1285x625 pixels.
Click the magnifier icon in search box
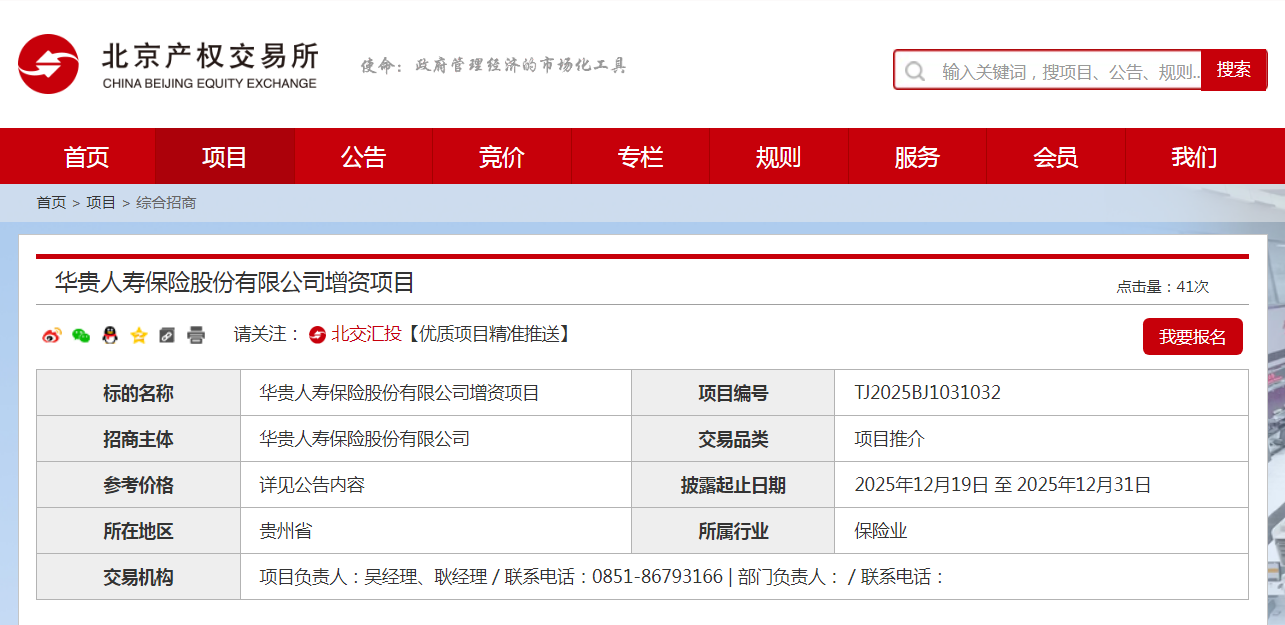[915, 71]
